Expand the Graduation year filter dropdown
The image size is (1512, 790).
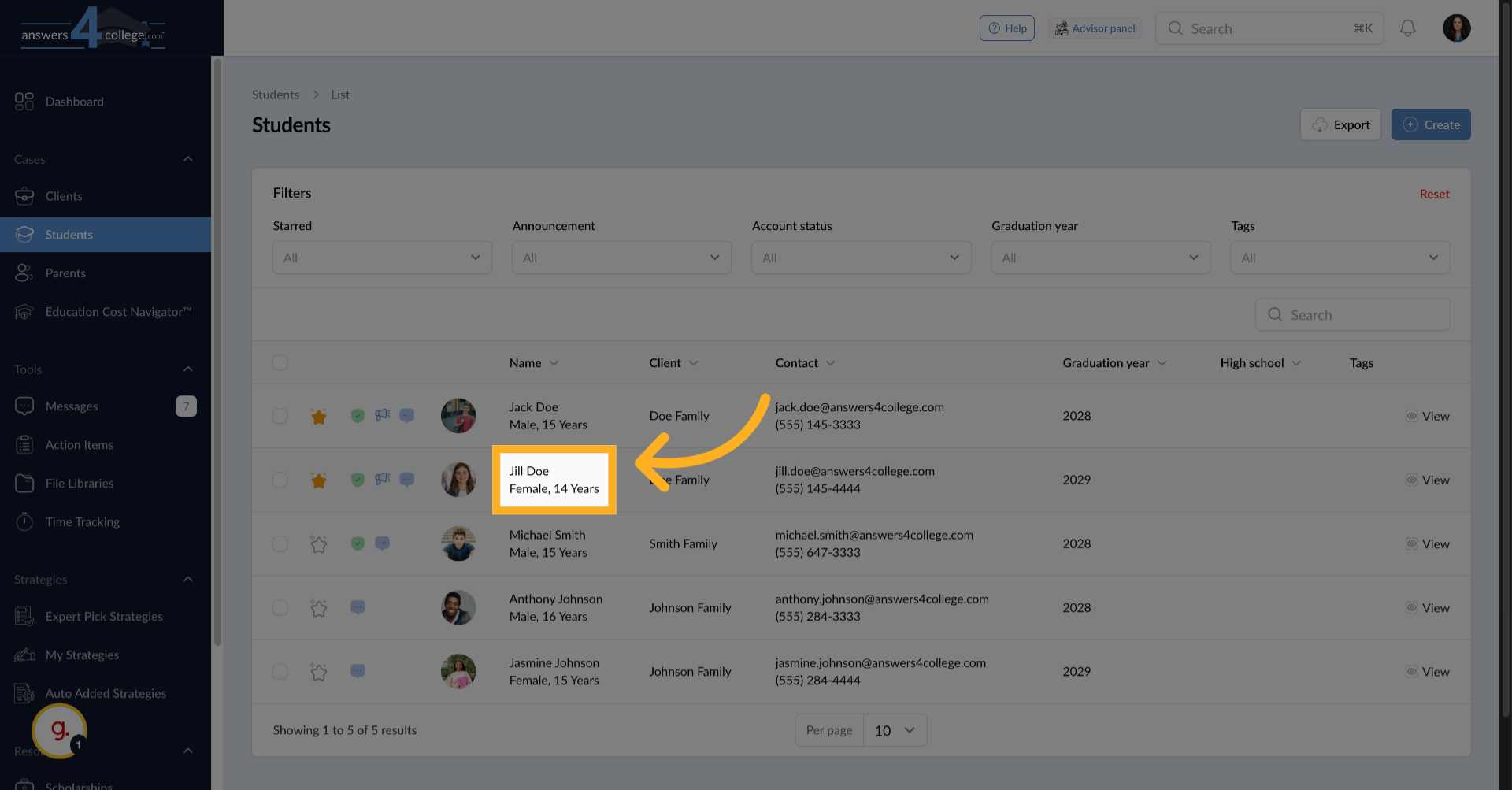[1100, 258]
